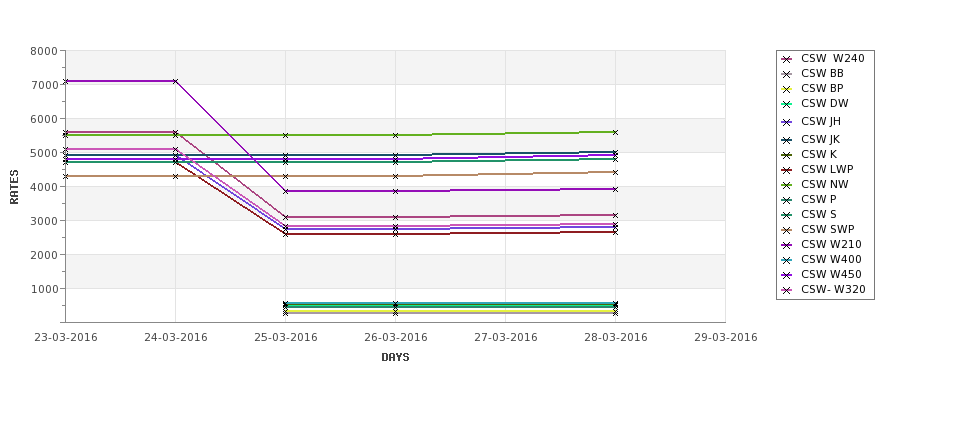Screen dimensions: 975x429
Task: Click the CSW K legend color marker
Action: [x=787, y=155]
